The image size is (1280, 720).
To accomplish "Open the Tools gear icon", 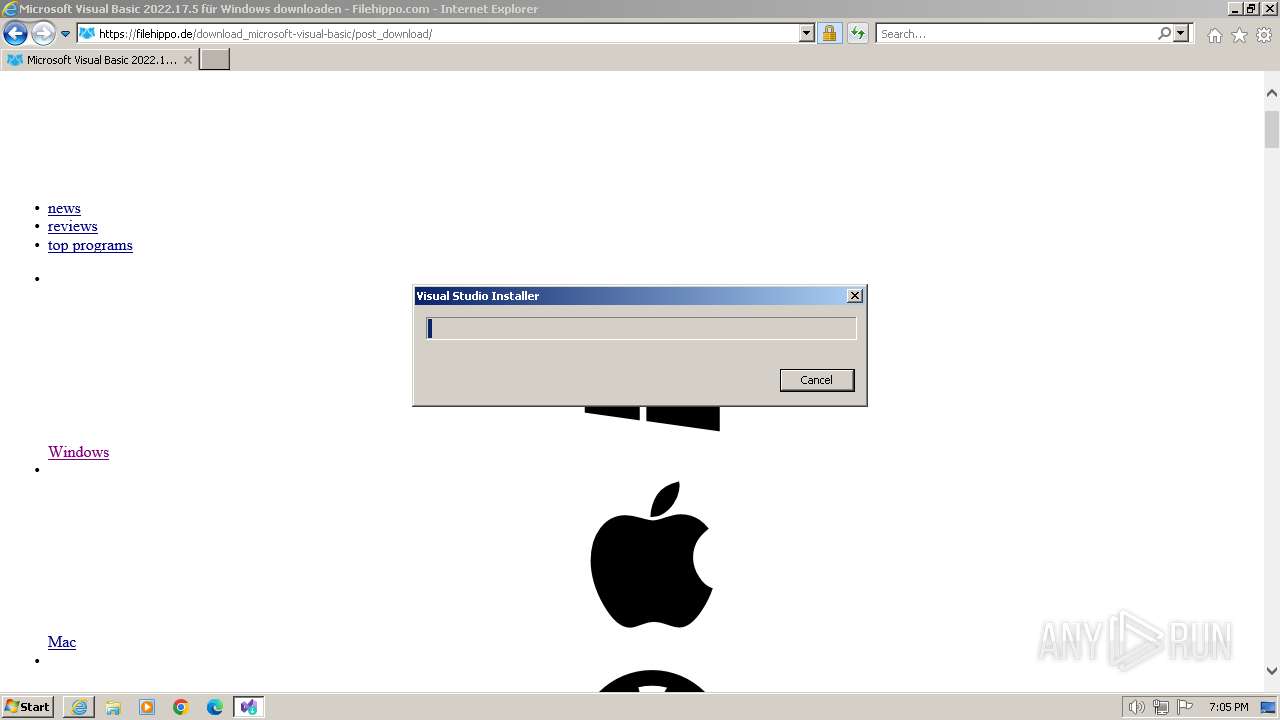I will (x=1264, y=35).
